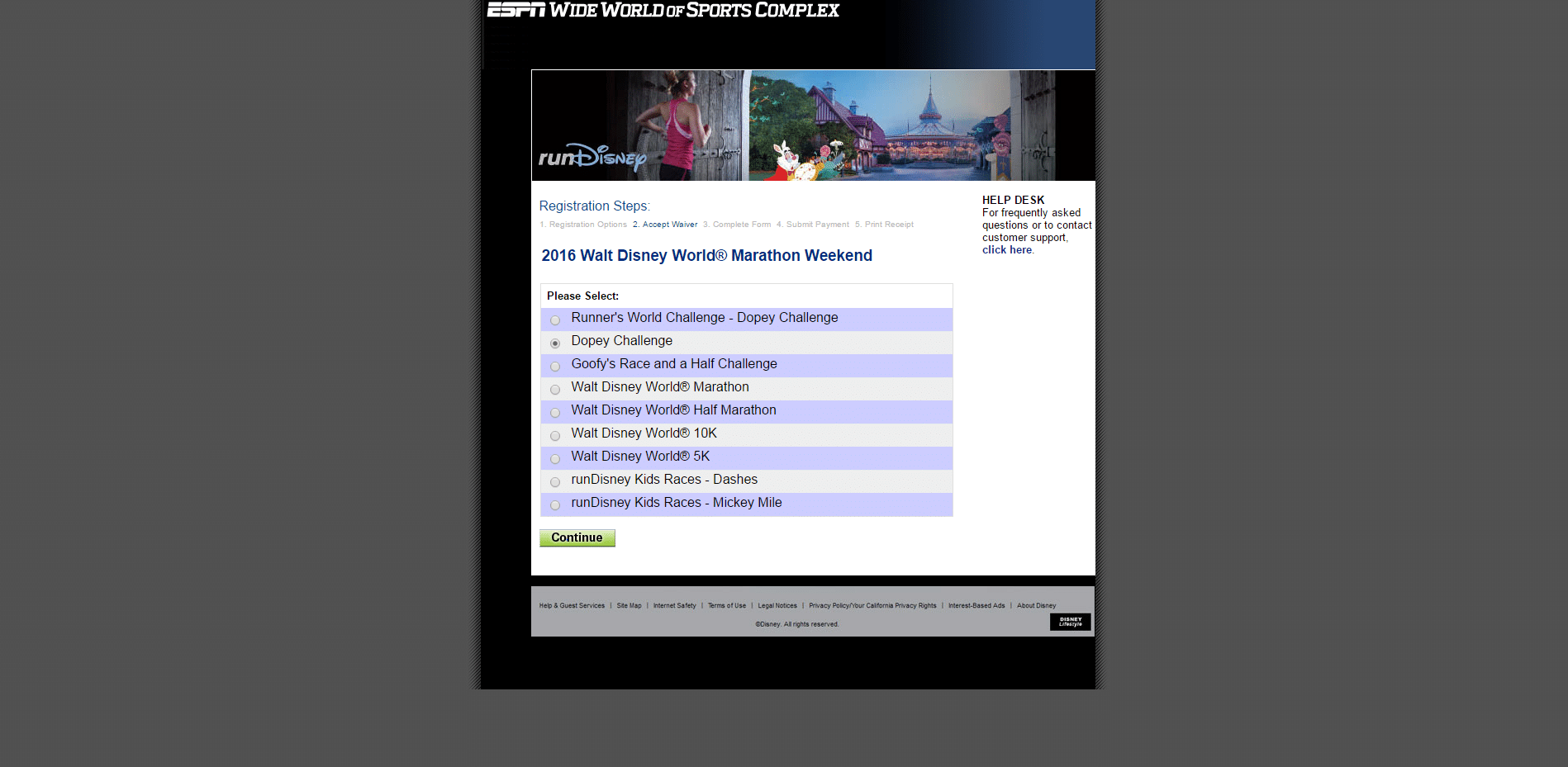Go to the Site Map link
Image resolution: width=1568 pixels, height=767 pixels.
629,606
